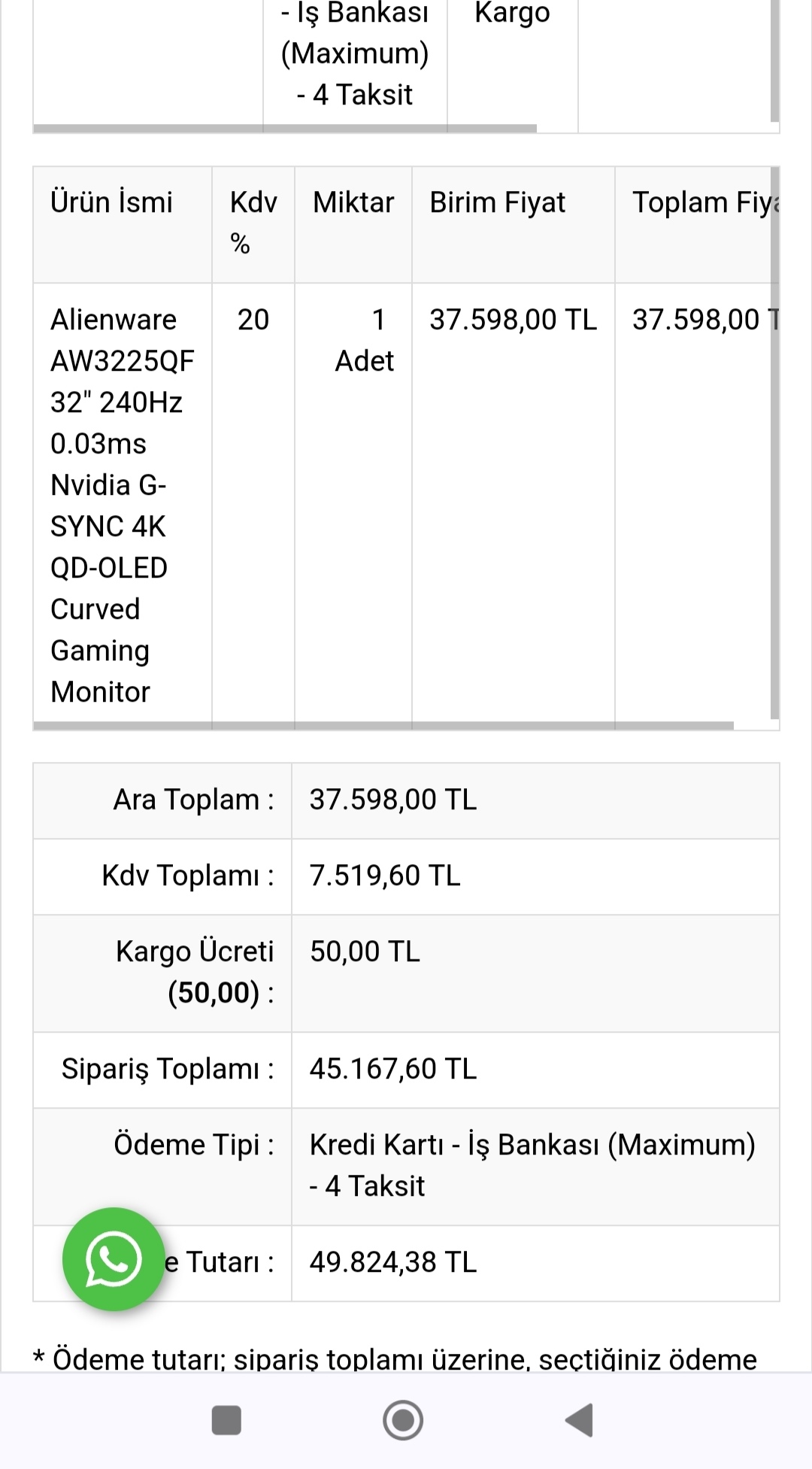812x1469 pixels.
Task: Click the Birim Fiyat column header
Action: click(497, 202)
